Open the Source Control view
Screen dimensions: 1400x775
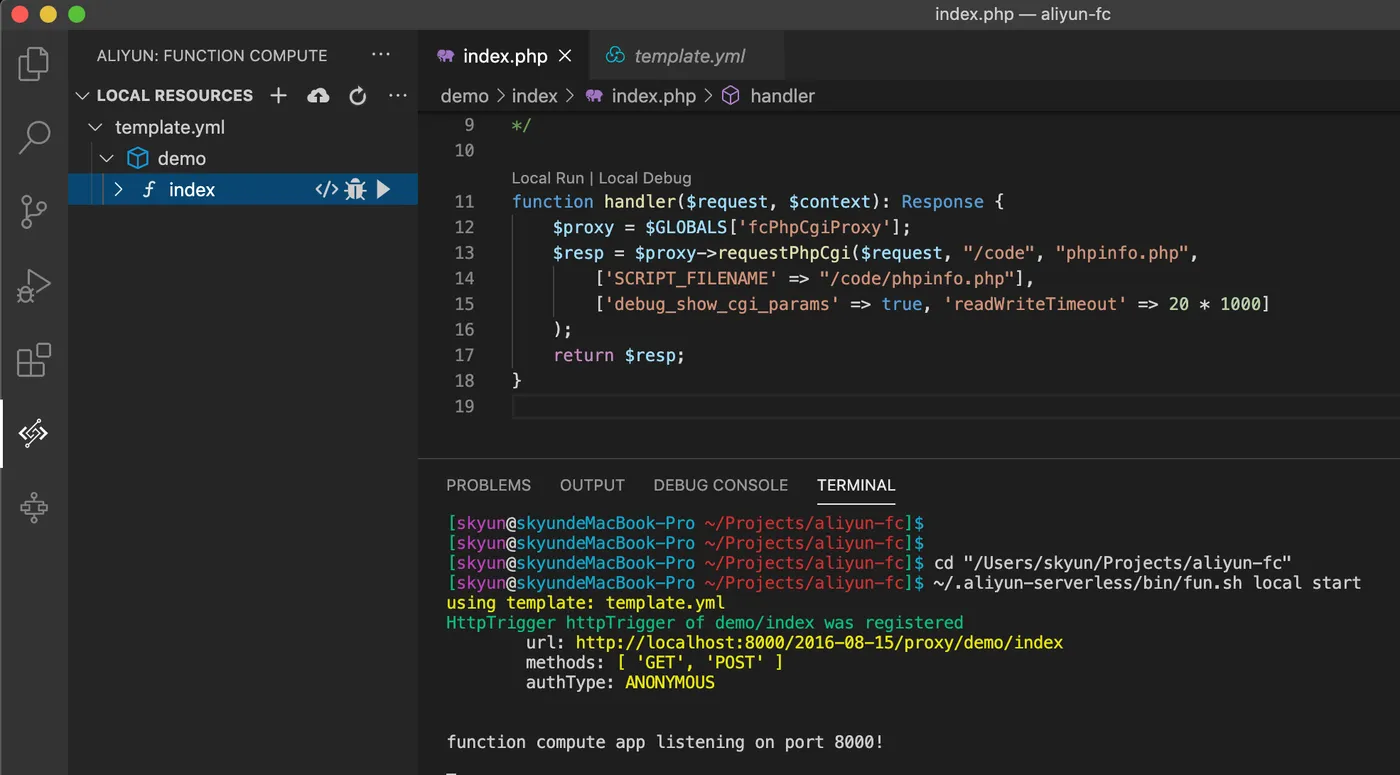coord(34,212)
